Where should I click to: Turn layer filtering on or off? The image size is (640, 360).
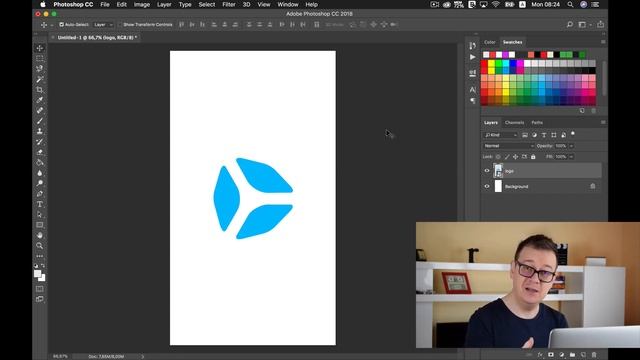click(x=573, y=133)
